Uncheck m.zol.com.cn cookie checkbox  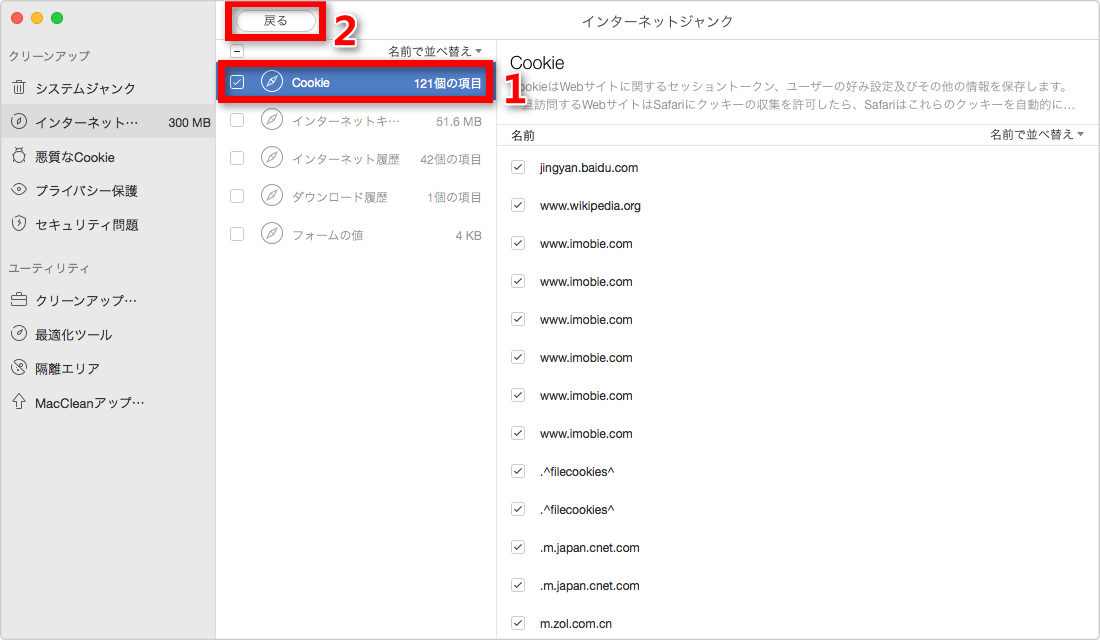518,622
